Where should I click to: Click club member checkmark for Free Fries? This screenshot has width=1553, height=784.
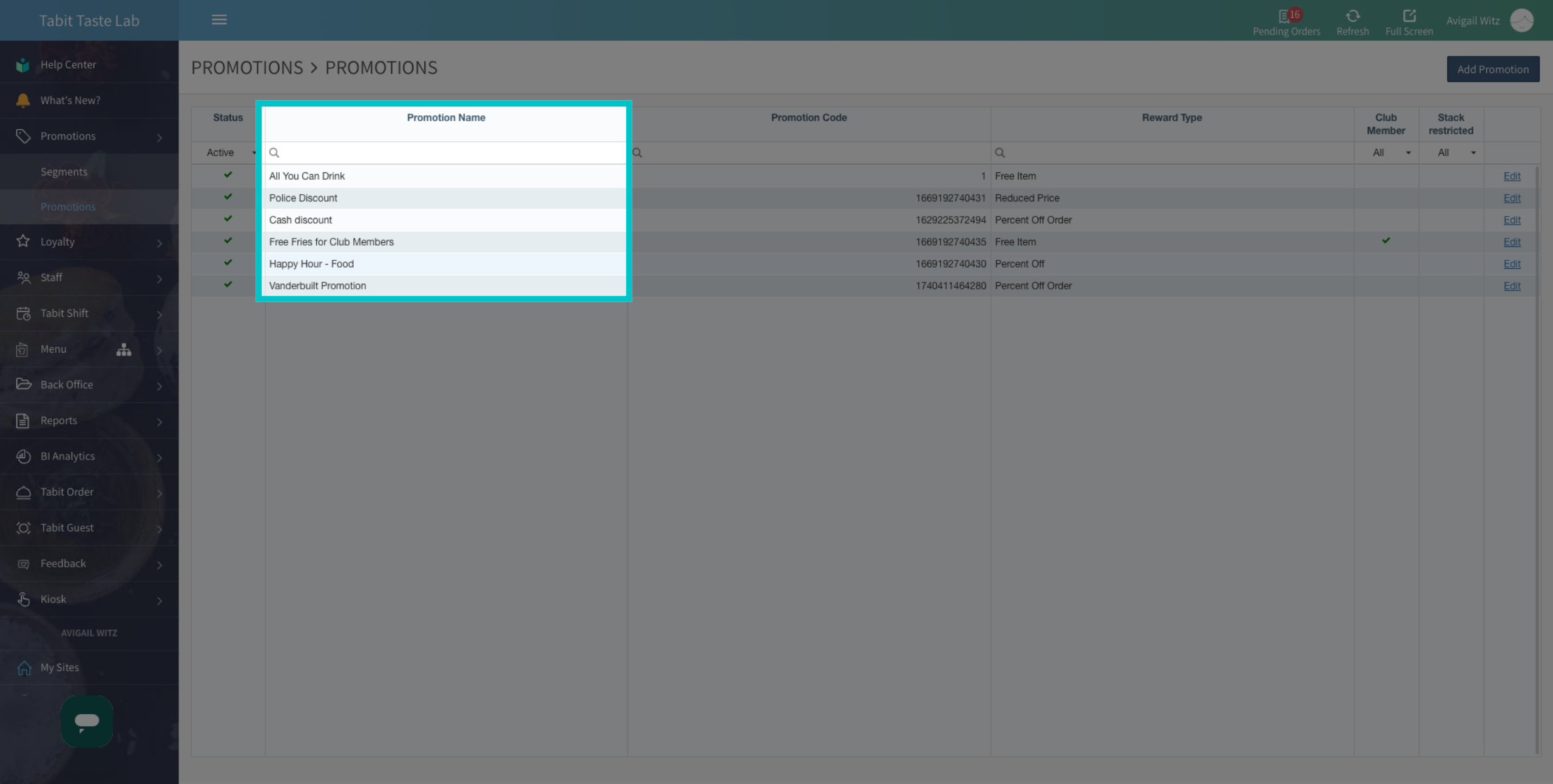point(1386,240)
